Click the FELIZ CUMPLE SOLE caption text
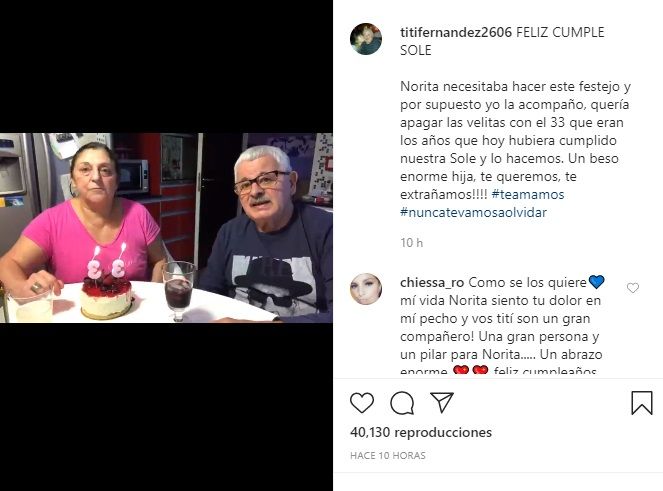Screen dimensions: 663x491 tap(502, 41)
